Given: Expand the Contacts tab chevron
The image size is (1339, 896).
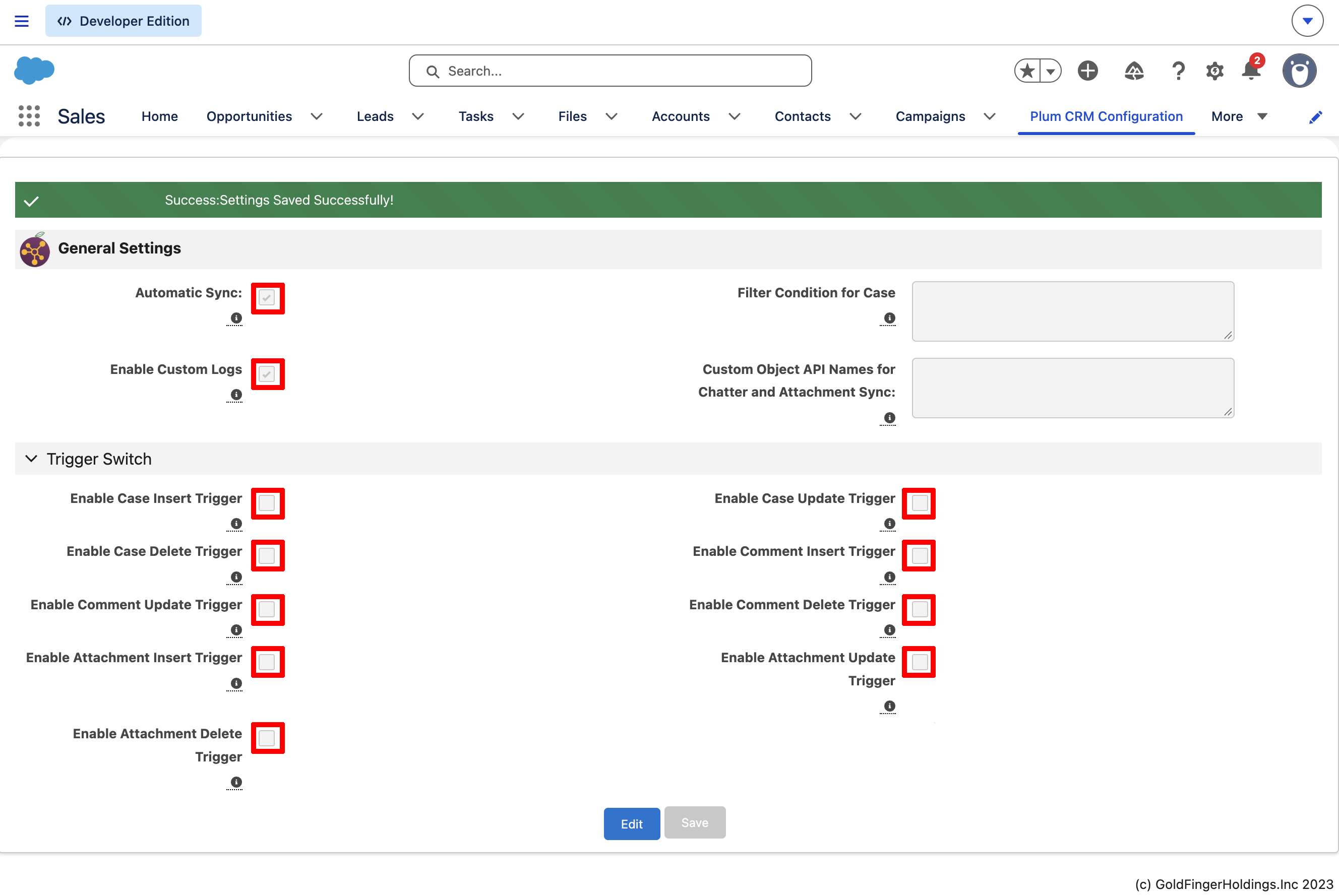Looking at the screenshot, I should click(856, 116).
